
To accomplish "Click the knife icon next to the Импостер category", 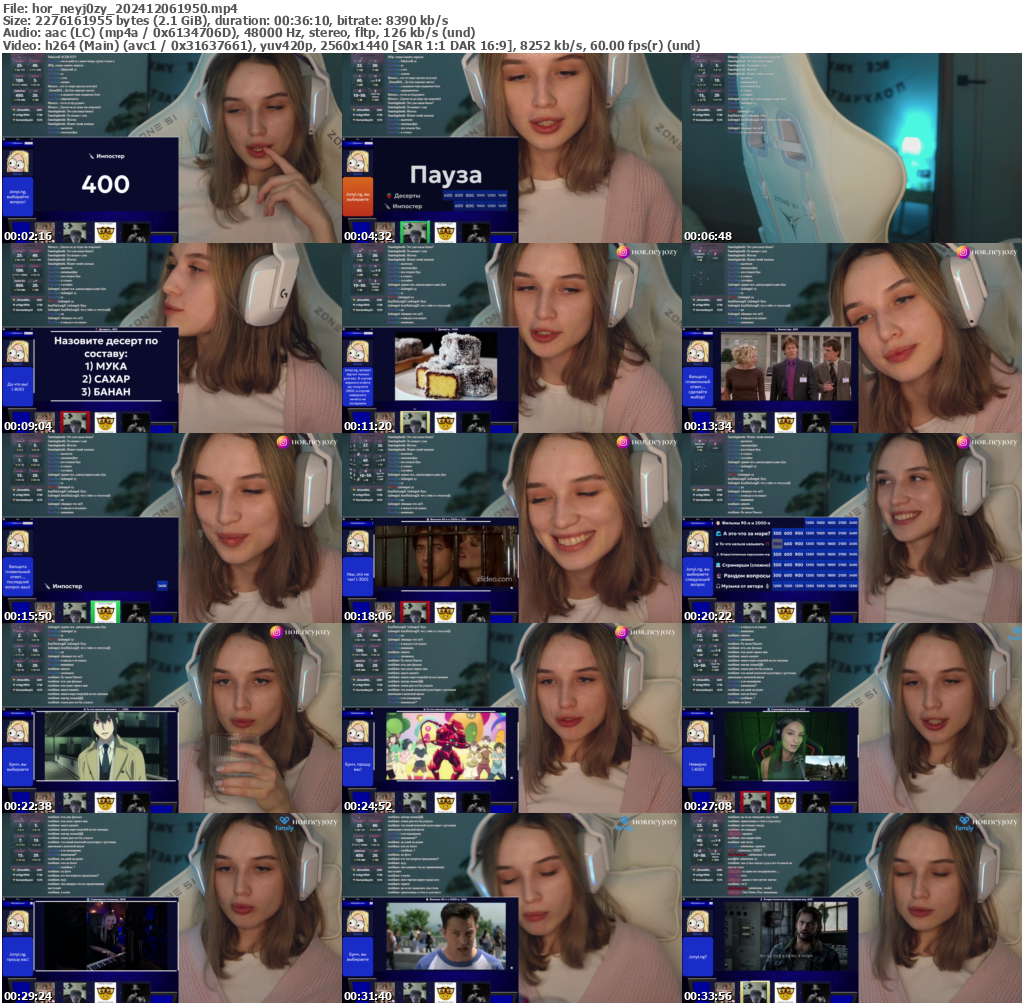I will [387, 206].
